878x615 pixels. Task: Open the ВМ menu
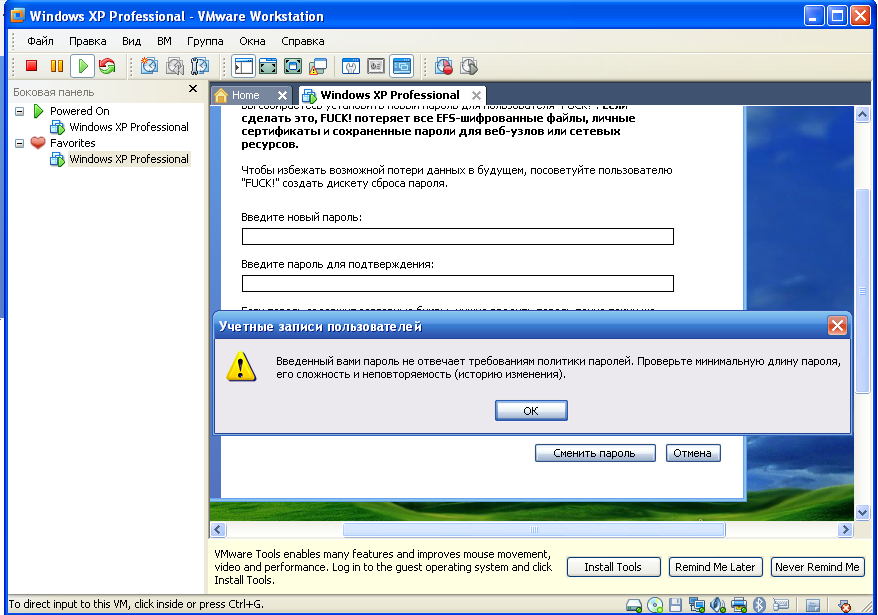point(164,41)
